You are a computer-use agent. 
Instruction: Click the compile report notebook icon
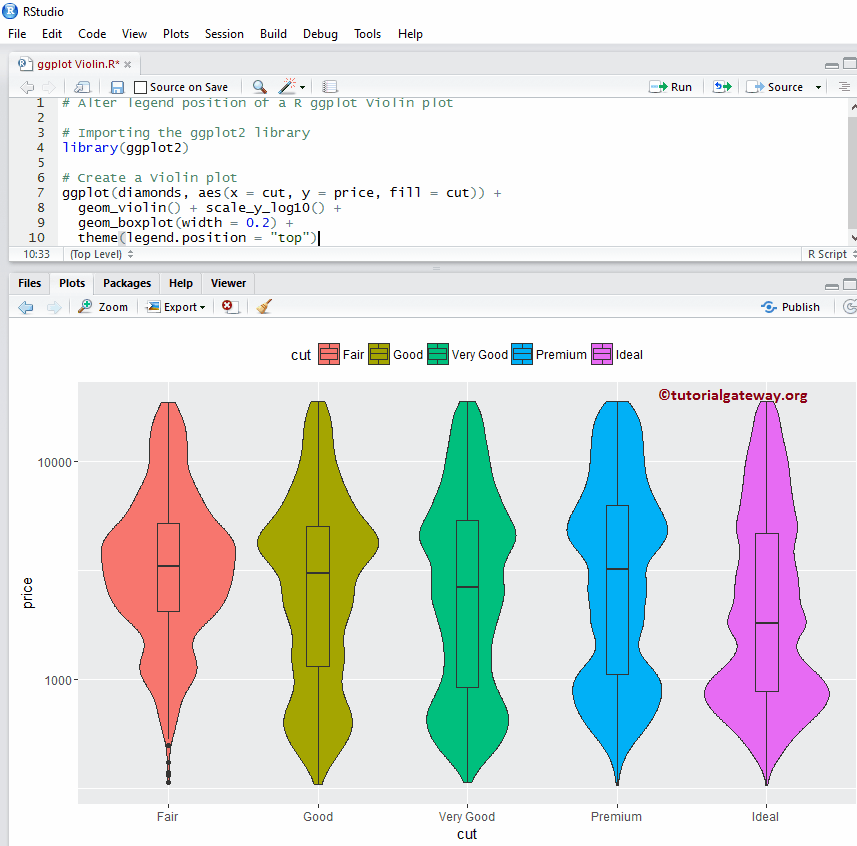point(330,87)
